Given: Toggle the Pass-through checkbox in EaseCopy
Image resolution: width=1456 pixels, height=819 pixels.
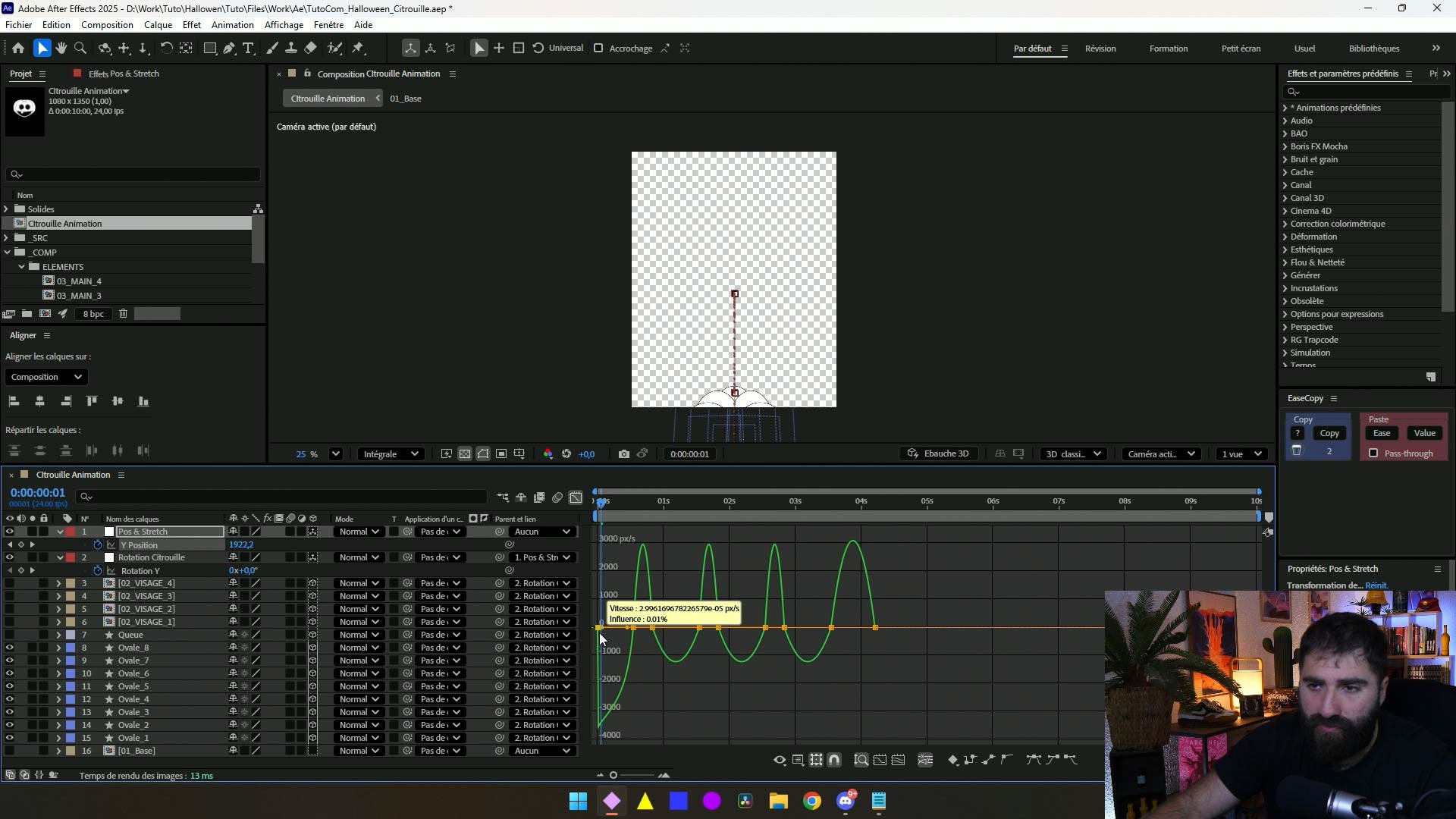Looking at the screenshot, I should click(x=1373, y=453).
